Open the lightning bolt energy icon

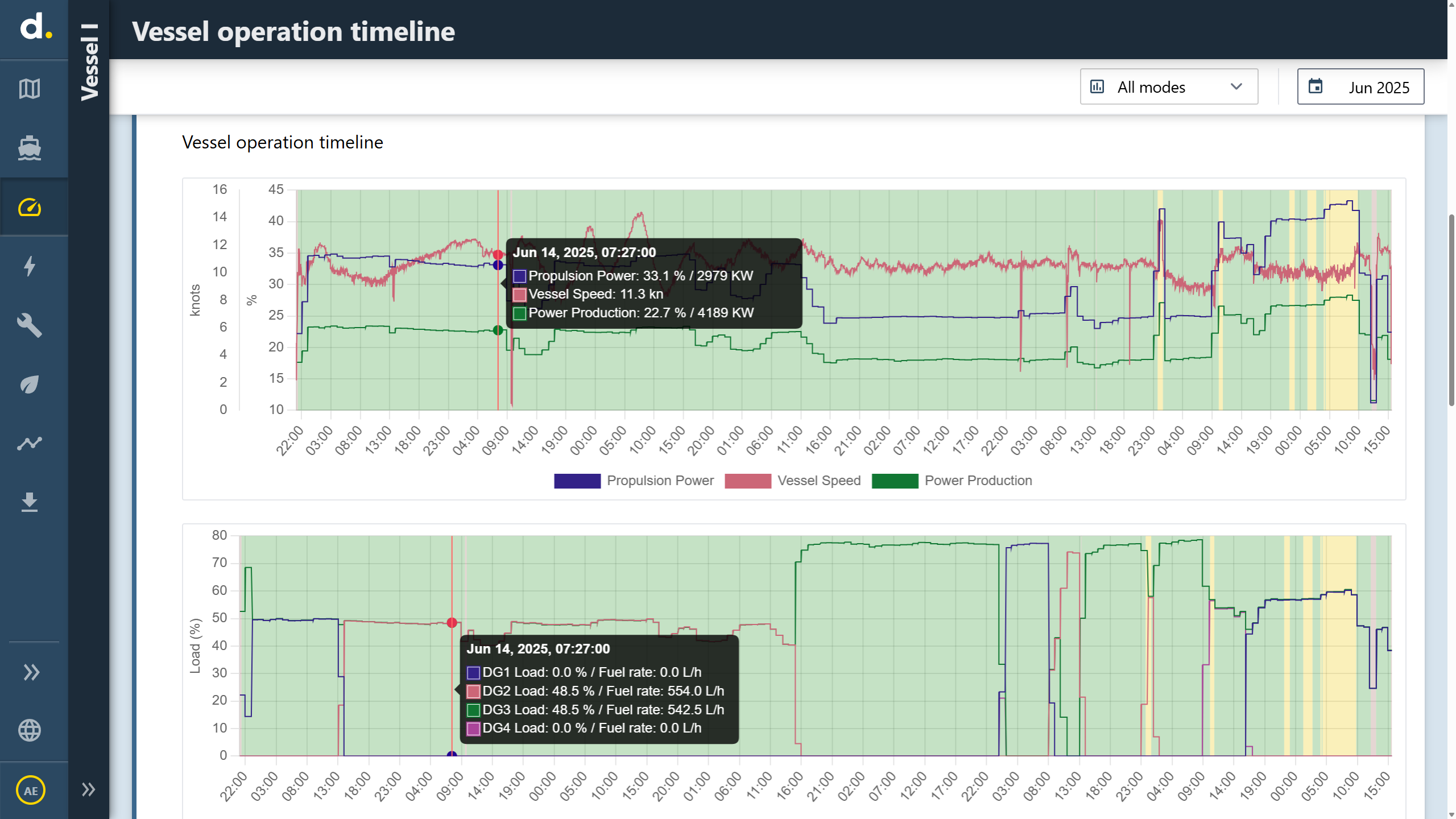click(x=30, y=266)
